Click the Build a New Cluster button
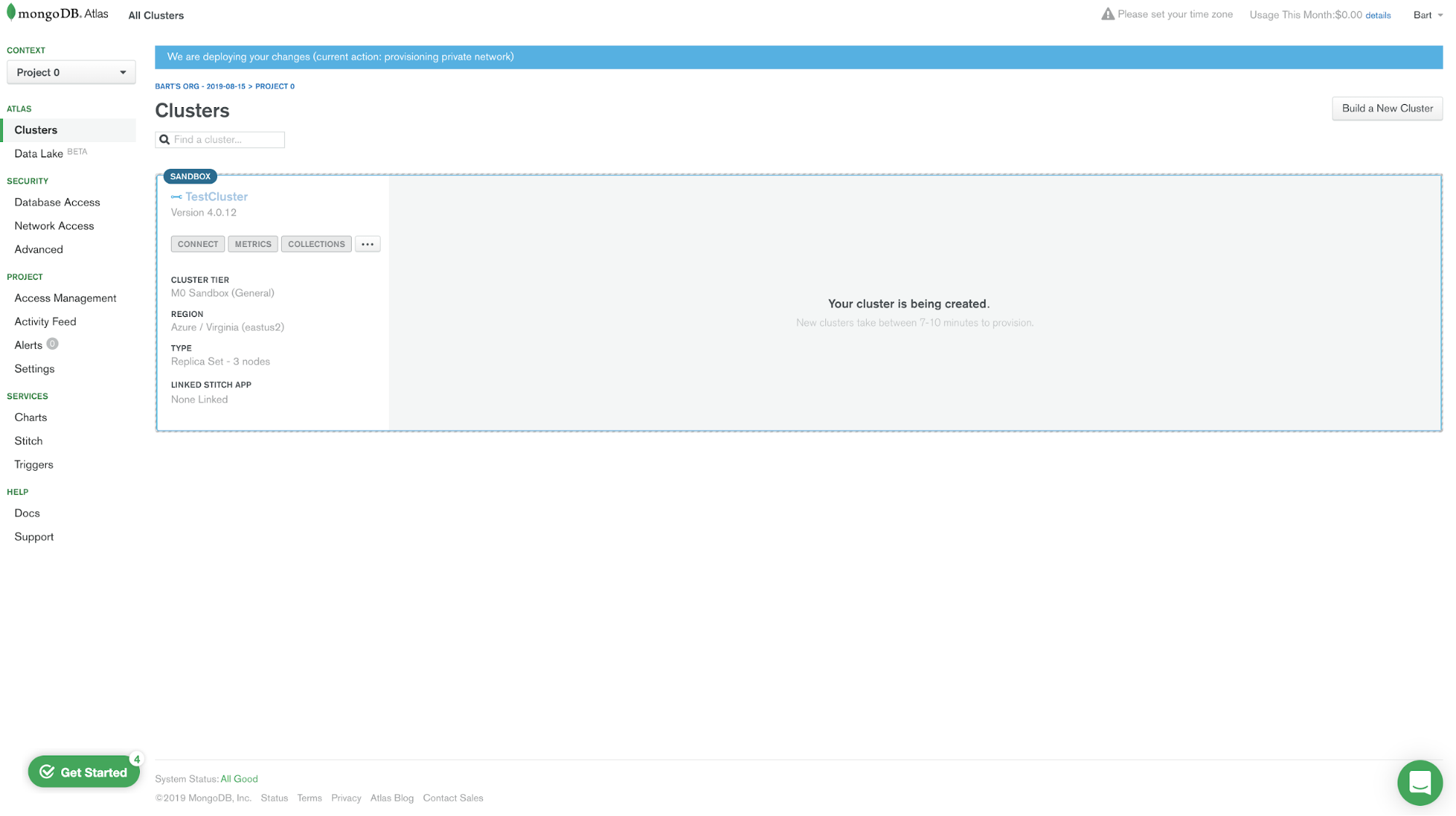Viewport: 1456px width, 816px height. (x=1387, y=109)
